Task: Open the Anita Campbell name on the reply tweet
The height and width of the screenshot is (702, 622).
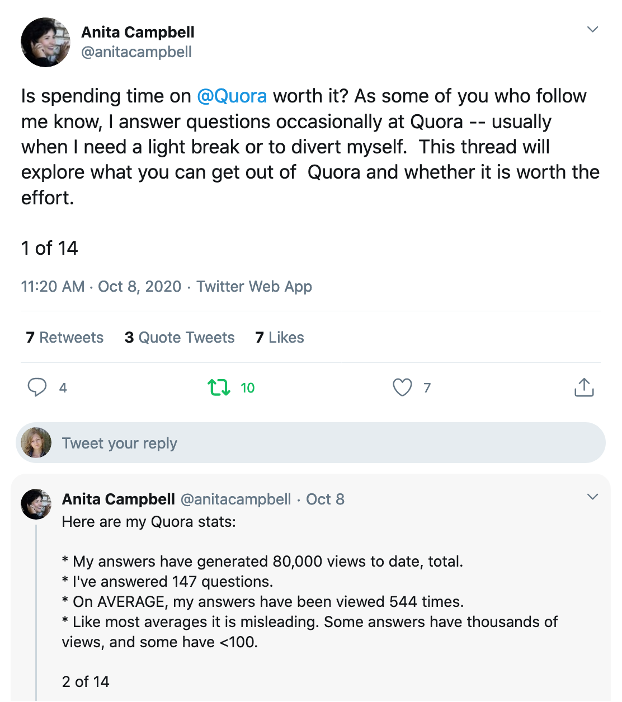Action: click(118, 499)
